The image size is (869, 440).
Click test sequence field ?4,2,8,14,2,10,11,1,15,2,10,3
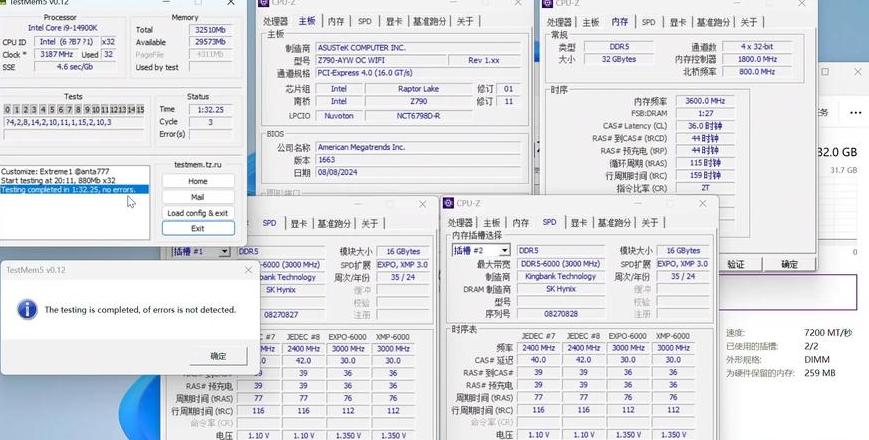74,122
